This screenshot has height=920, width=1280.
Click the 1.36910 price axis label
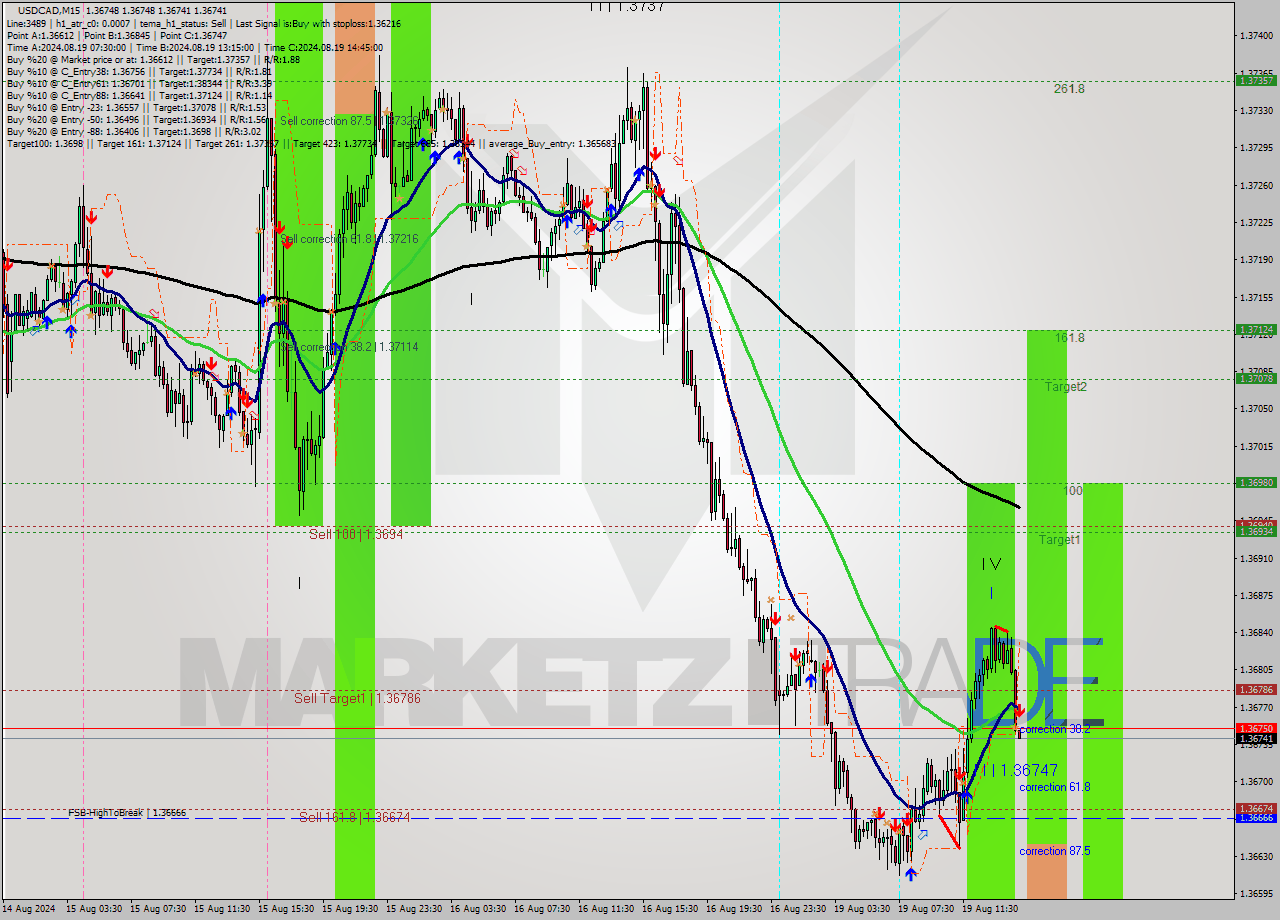1256,558
